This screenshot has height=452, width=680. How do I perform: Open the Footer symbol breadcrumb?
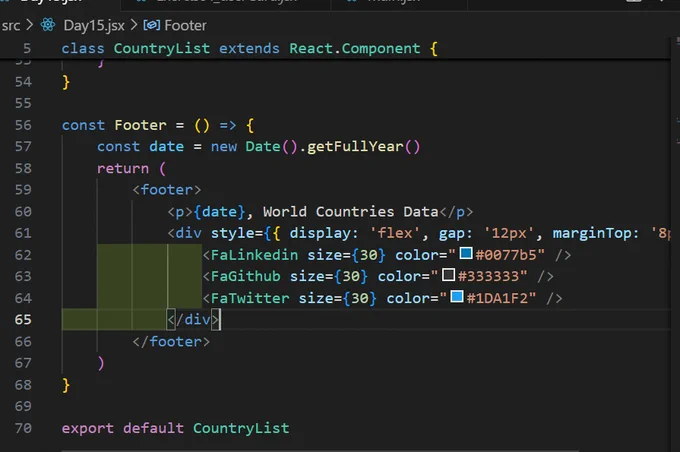point(186,26)
